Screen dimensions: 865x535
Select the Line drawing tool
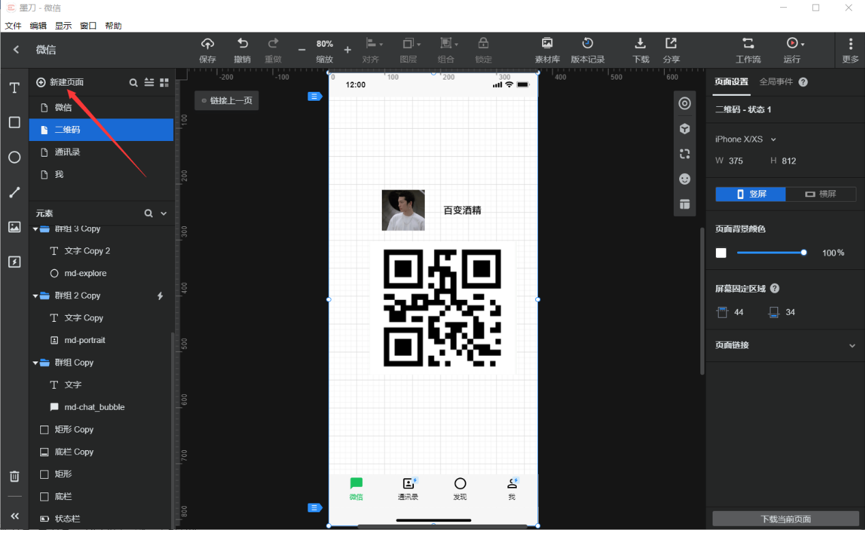click(x=14, y=192)
